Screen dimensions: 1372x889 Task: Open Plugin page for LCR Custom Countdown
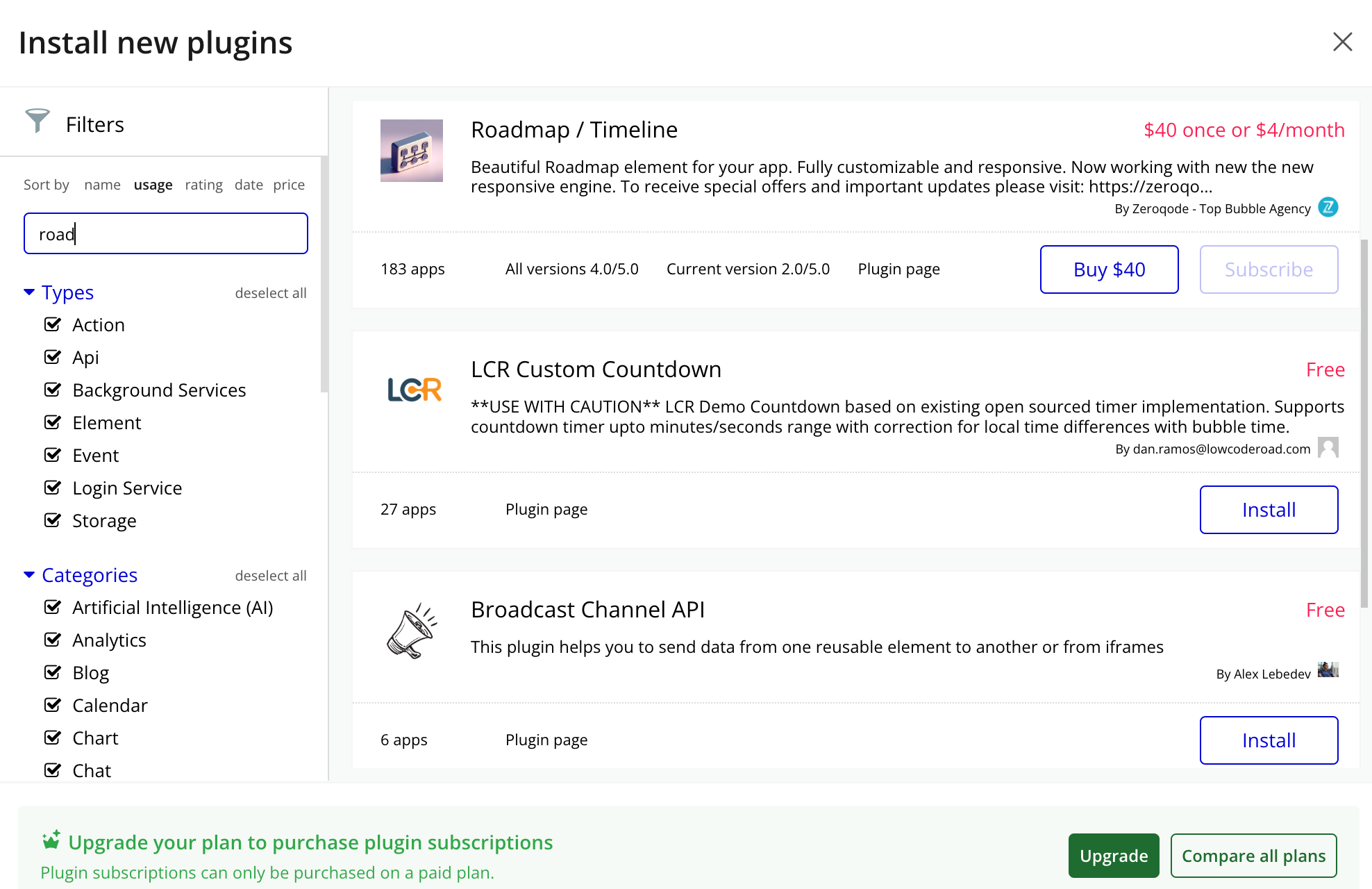pyautogui.click(x=546, y=510)
